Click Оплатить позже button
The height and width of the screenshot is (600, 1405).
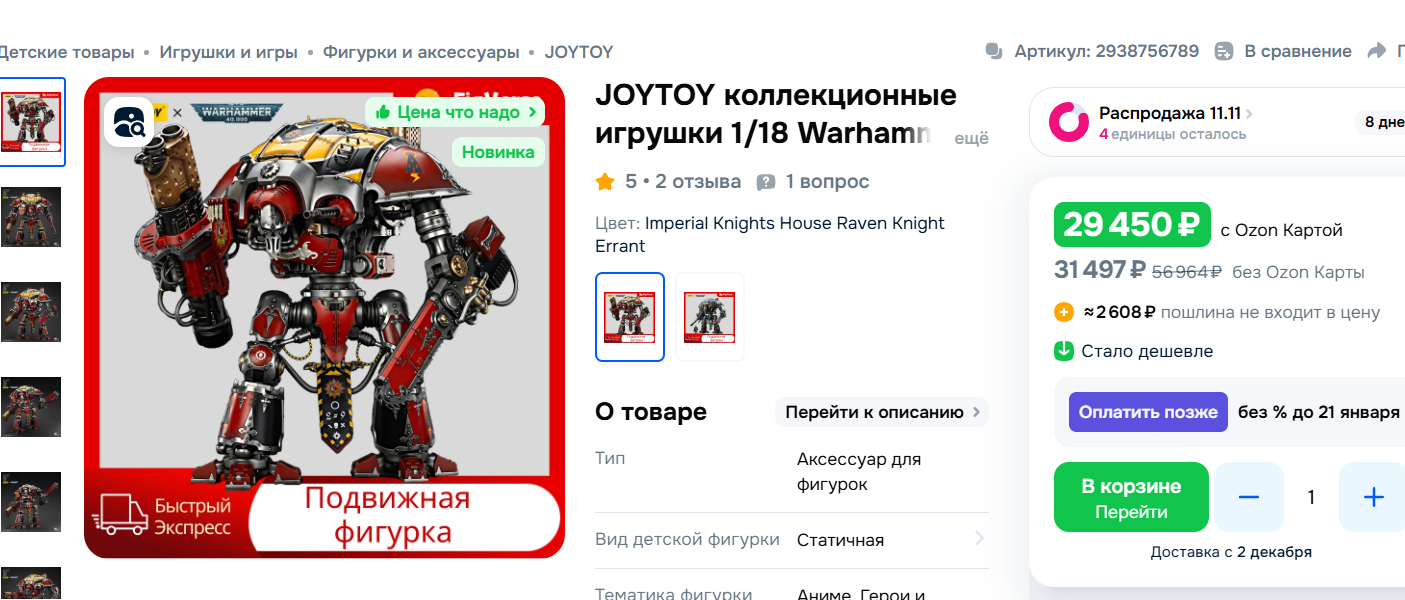pos(1148,412)
